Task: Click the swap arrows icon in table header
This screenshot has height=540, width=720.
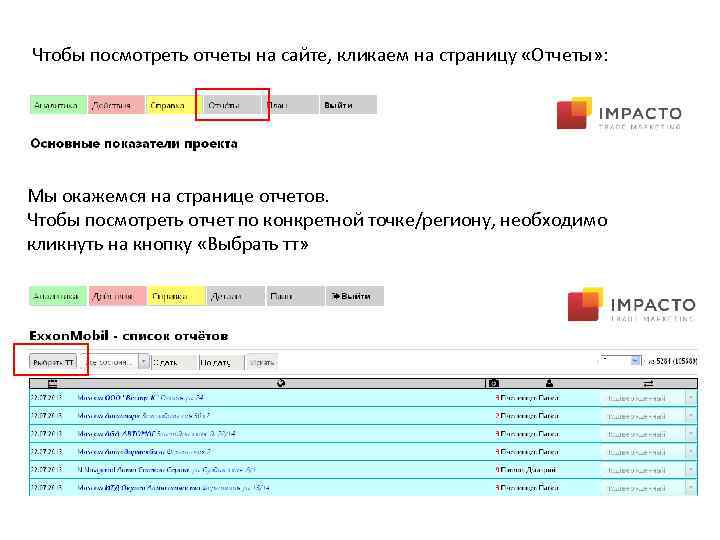Action: coord(648,383)
